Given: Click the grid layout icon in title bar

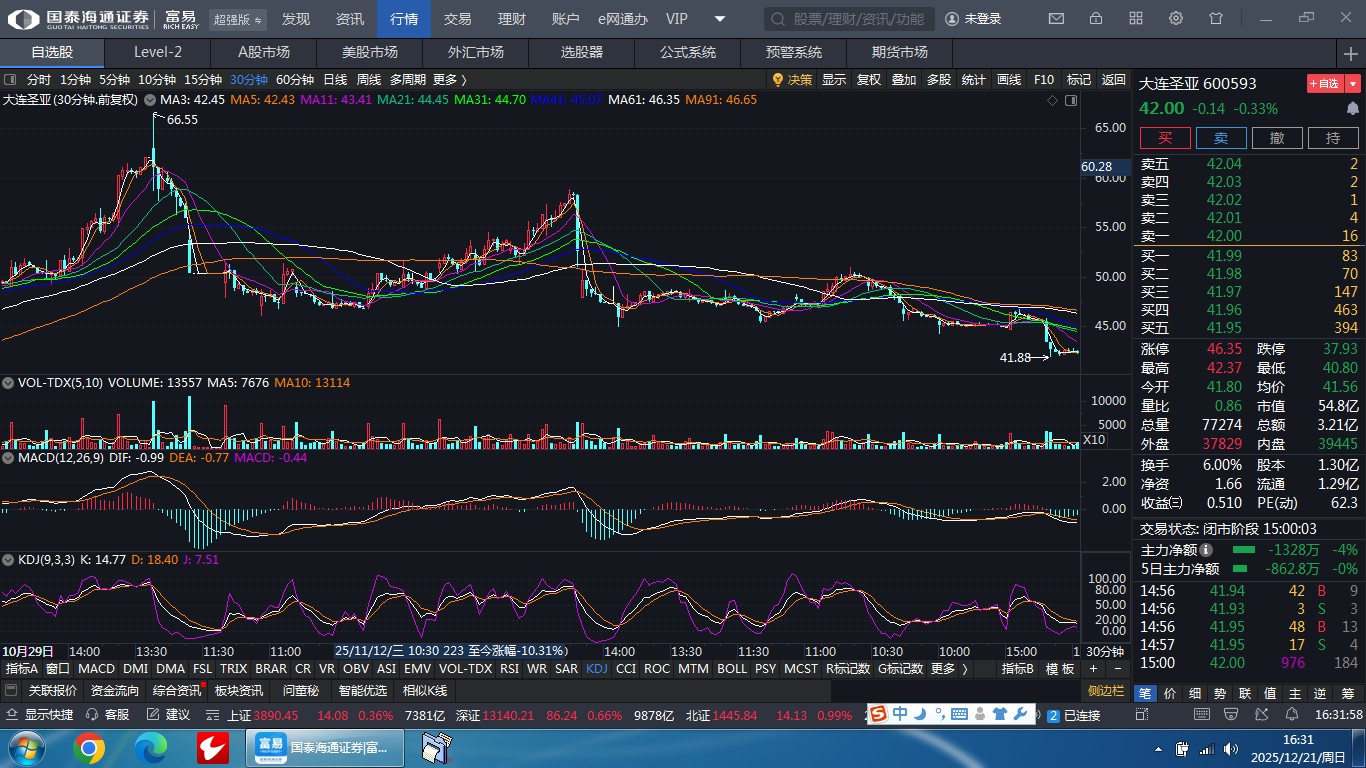Looking at the screenshot, I should 1136,19.
